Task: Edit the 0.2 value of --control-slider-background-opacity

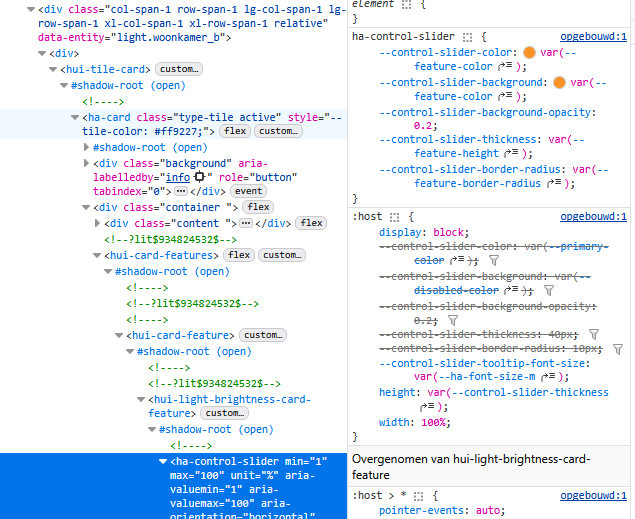Action: point(423,126)
